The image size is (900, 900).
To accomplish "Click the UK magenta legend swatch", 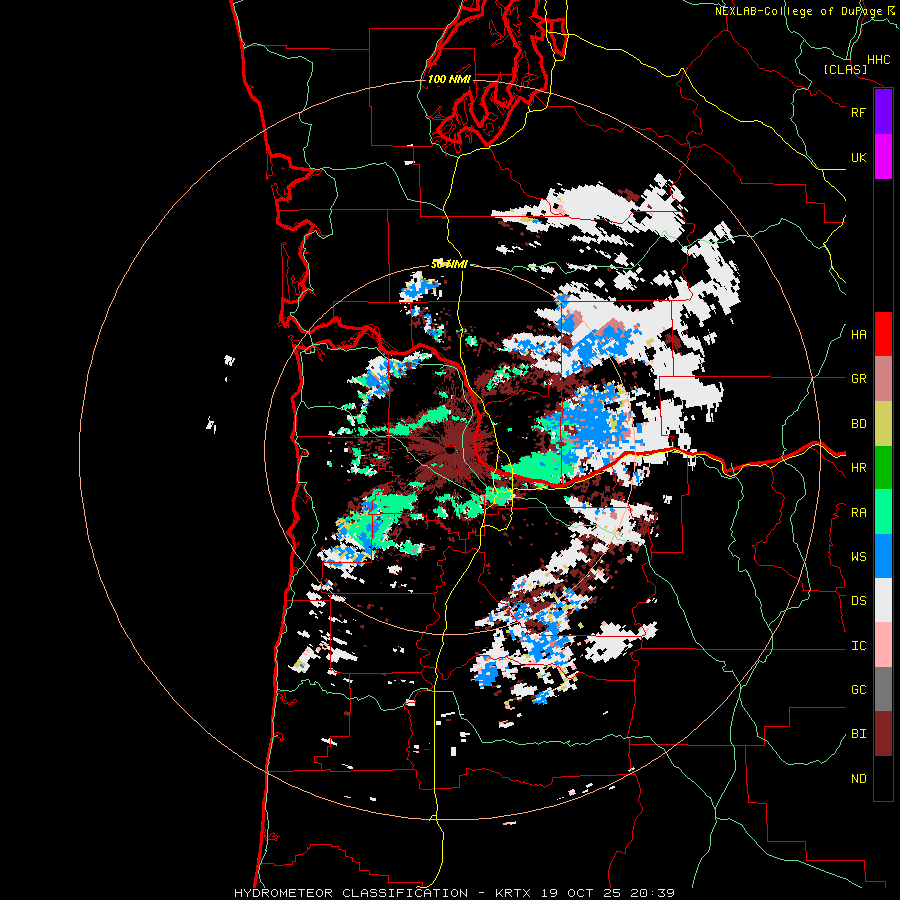I will 883,157.
